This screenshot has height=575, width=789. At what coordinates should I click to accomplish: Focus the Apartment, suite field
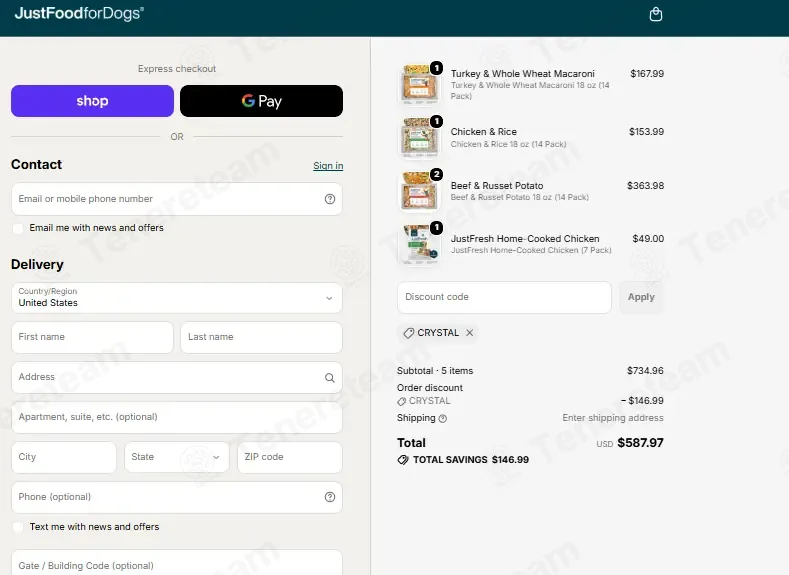(x=177, y=417)
